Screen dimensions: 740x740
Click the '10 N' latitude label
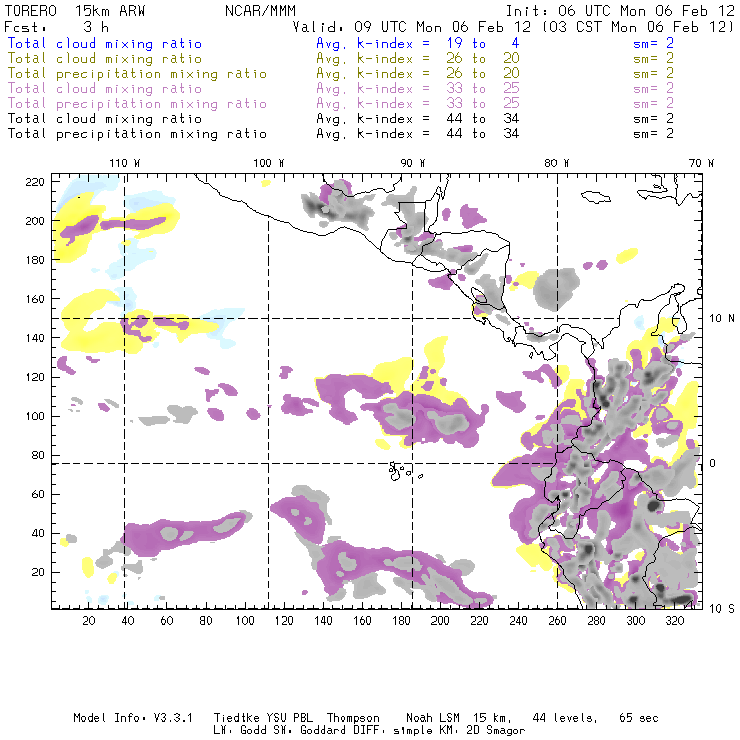(x=722, y=319)
